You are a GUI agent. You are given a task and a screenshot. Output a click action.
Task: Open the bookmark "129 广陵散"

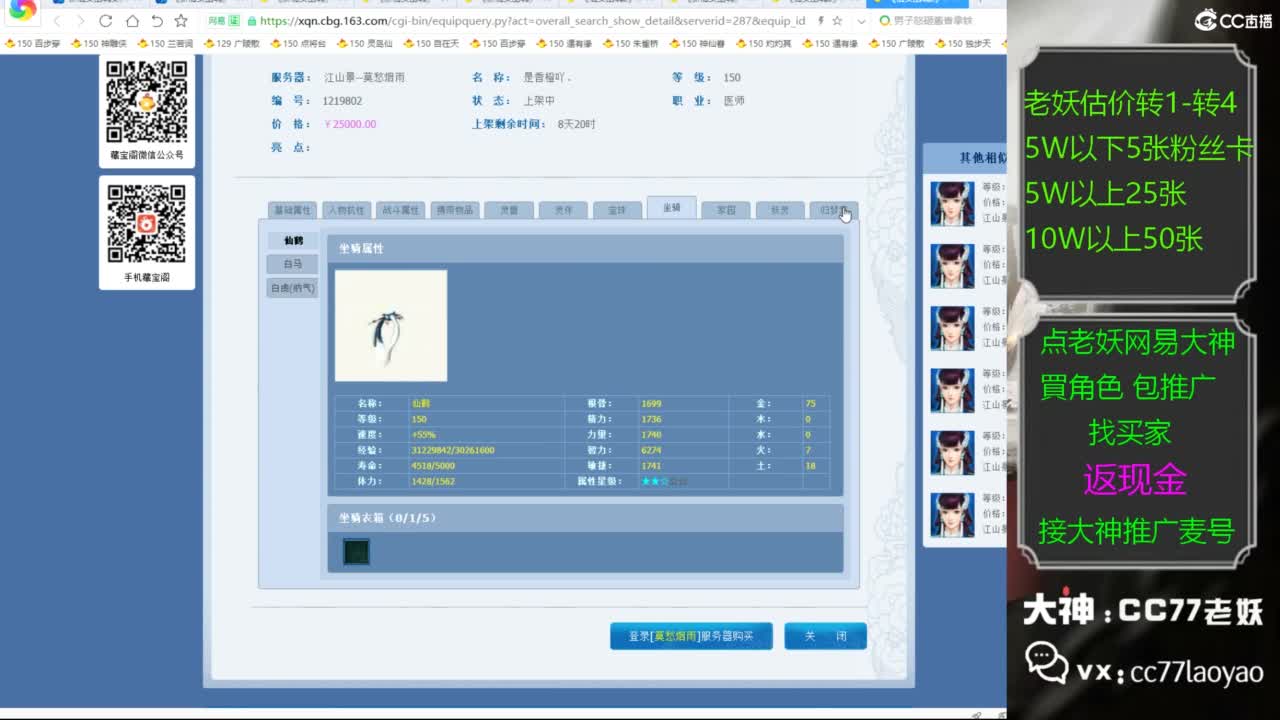click(231, 44)
